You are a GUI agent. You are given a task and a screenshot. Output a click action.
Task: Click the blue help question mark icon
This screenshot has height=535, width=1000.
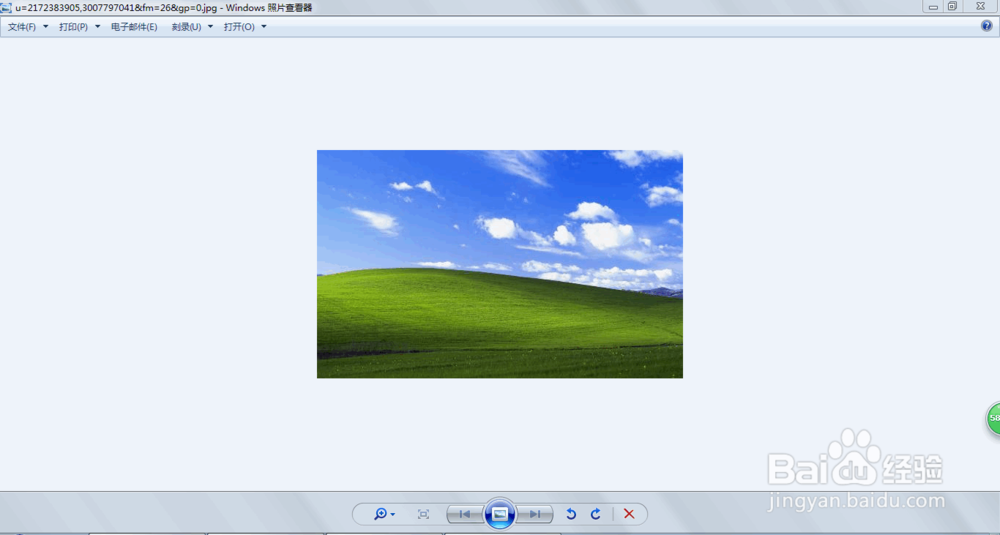(x=987, y=26)
